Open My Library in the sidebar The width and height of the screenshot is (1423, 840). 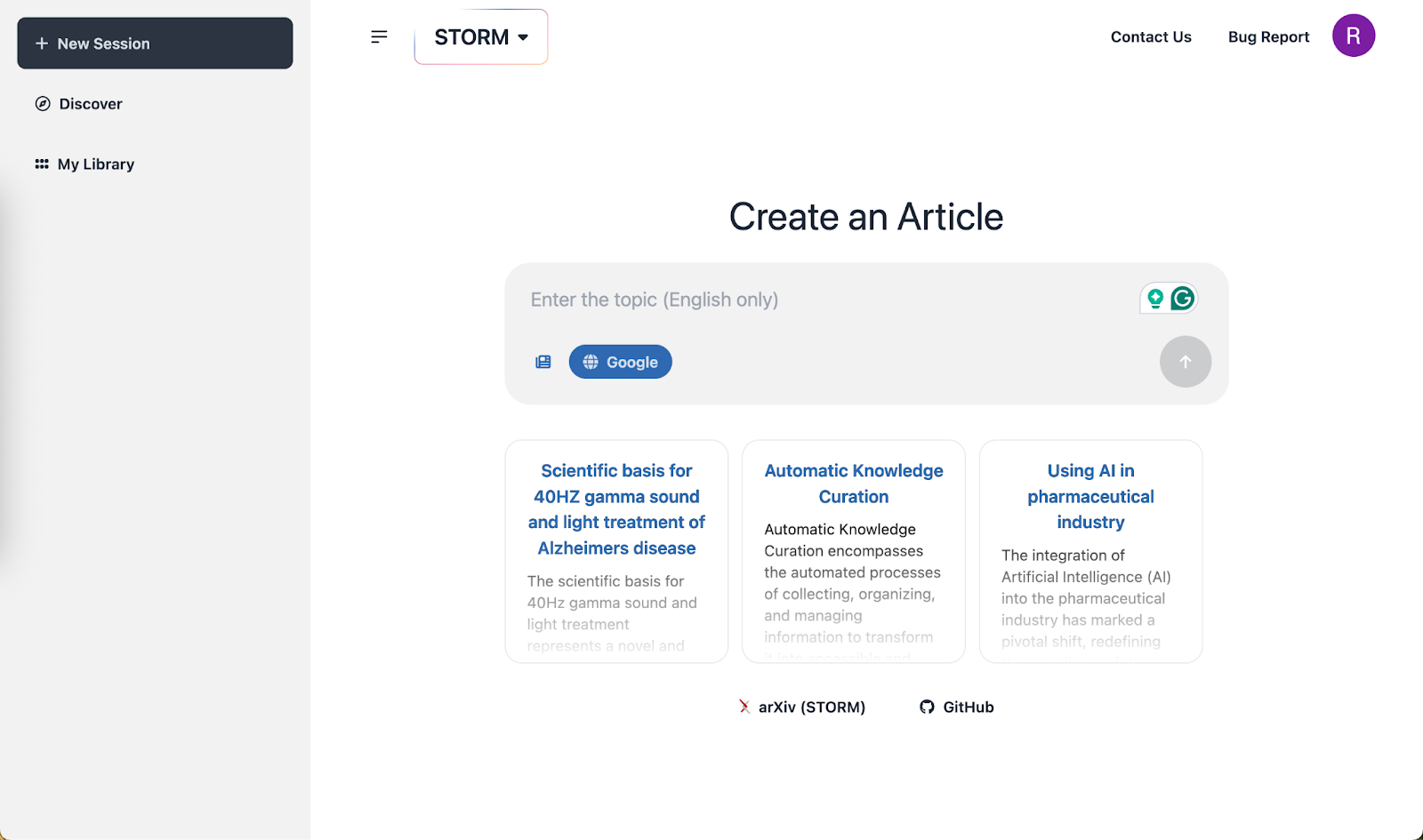pyautogui.click(x=84, y=164)
